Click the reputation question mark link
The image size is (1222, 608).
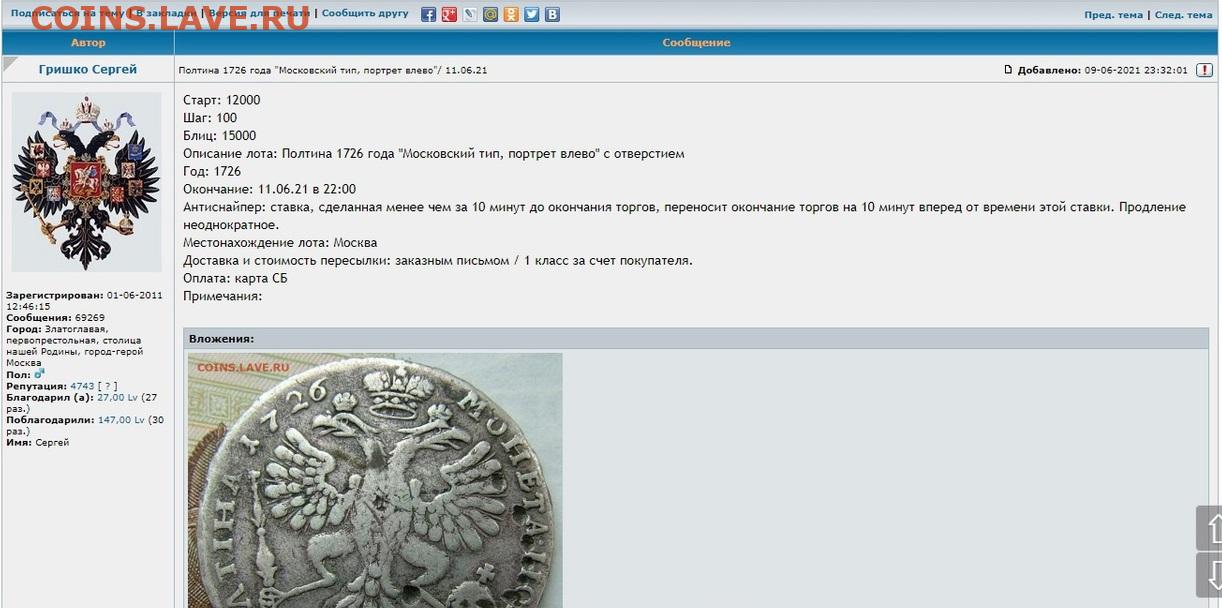(107, 386)
